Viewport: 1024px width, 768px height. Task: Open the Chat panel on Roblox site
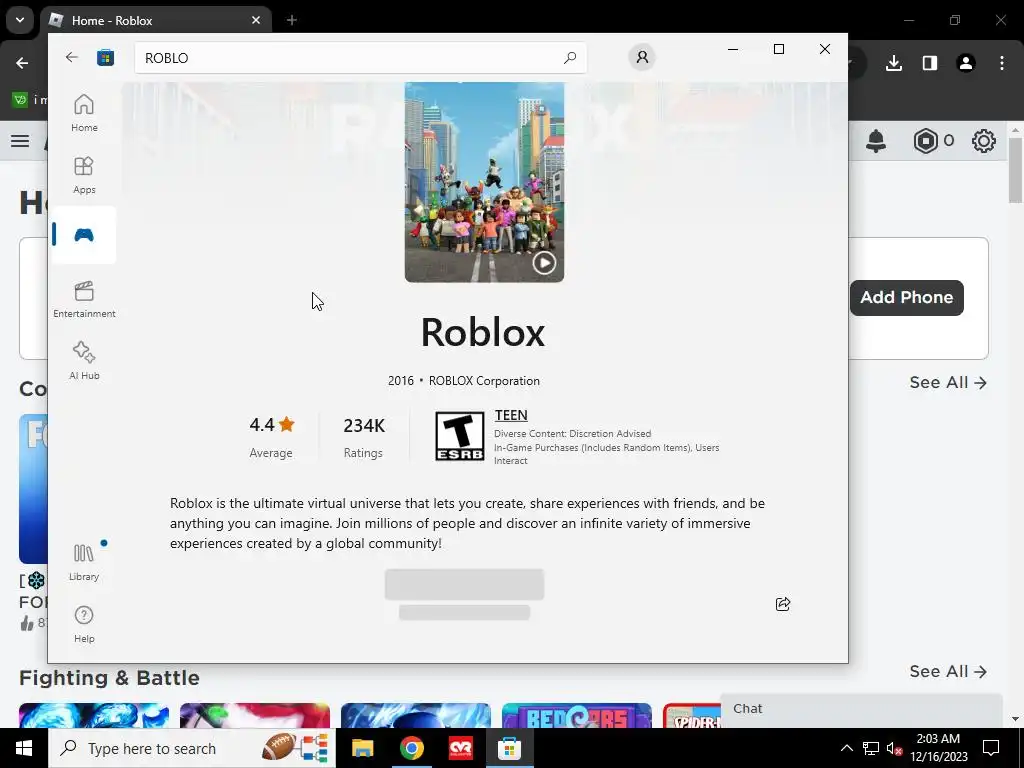pyautogui.click(x=861, y=709)
